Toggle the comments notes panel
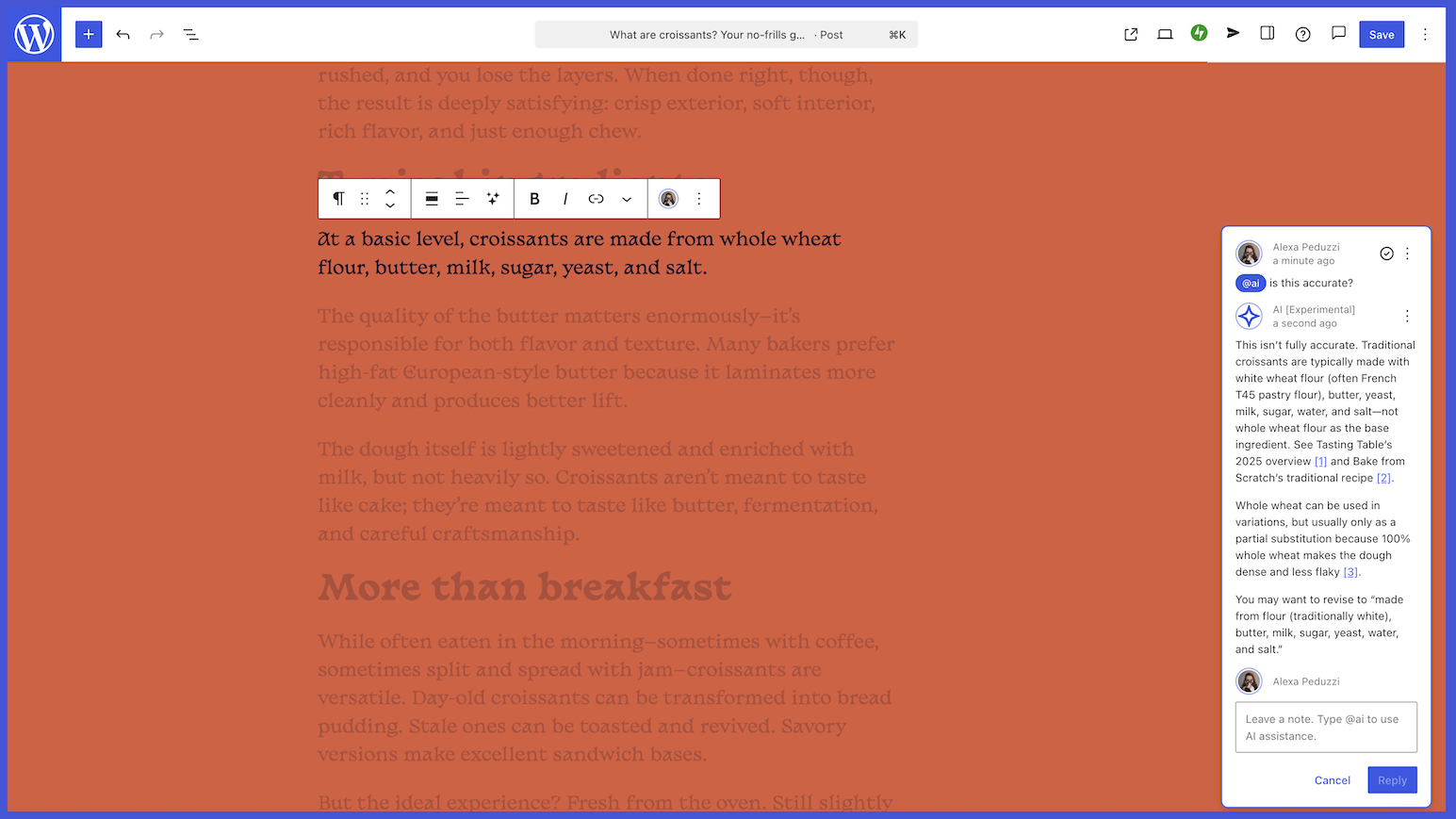Viewport: 1456px width, 819px height. coord(1338,34)
